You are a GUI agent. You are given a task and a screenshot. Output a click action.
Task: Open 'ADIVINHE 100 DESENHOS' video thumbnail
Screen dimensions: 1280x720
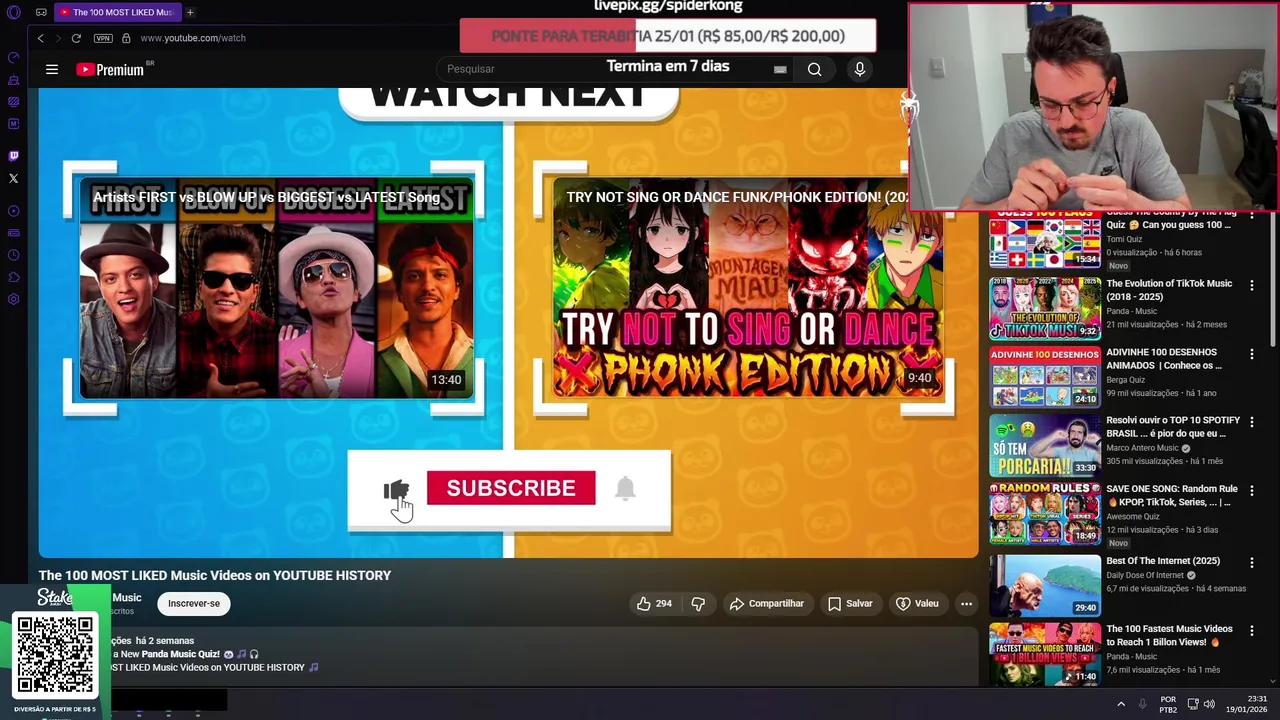coord(1045,377)
